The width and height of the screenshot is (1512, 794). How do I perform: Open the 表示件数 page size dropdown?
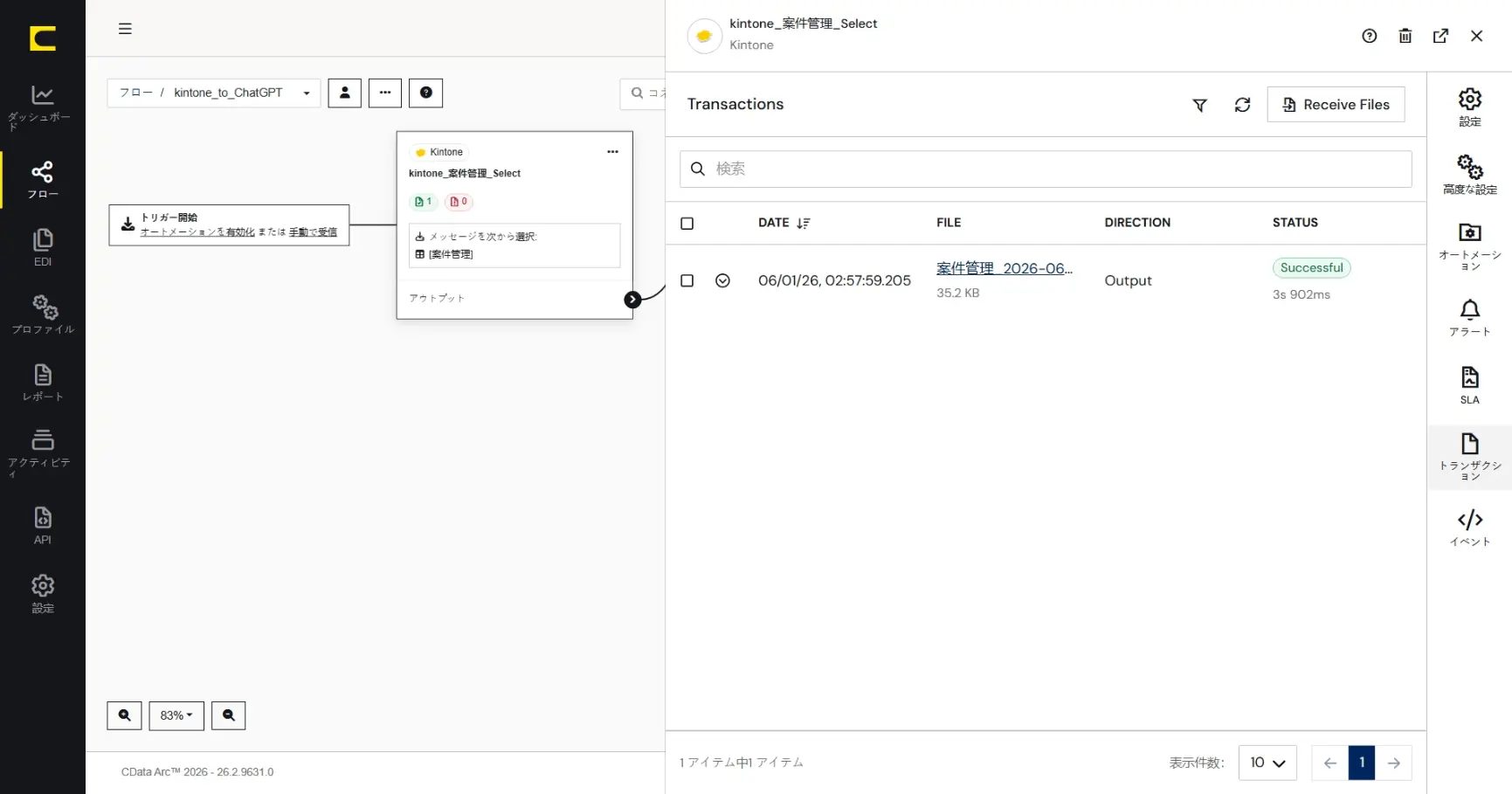(1267, 763)
